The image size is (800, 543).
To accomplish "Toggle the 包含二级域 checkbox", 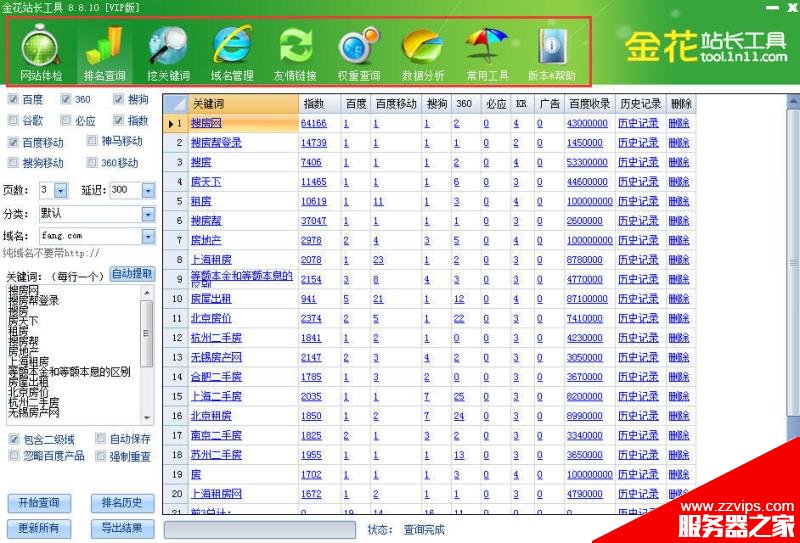I will tap(14, 439).
